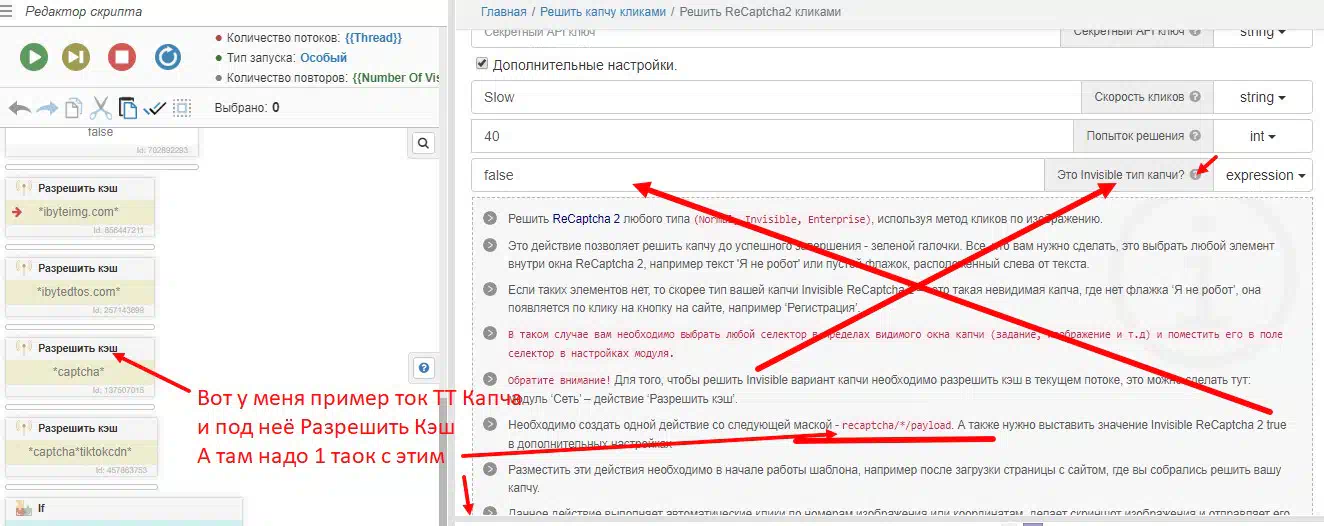Click the antenna icon above *captcha*tiktokcdn*
1324x526 pixels.
(x=23, y=428)
